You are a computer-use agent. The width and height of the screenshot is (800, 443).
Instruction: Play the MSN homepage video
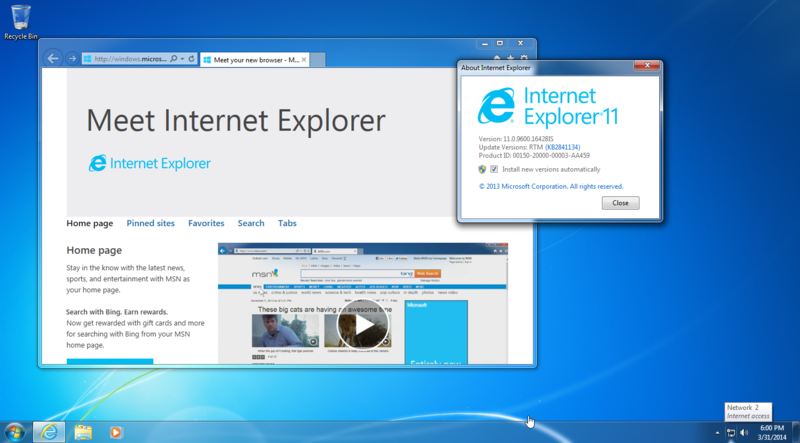[363, 325]
